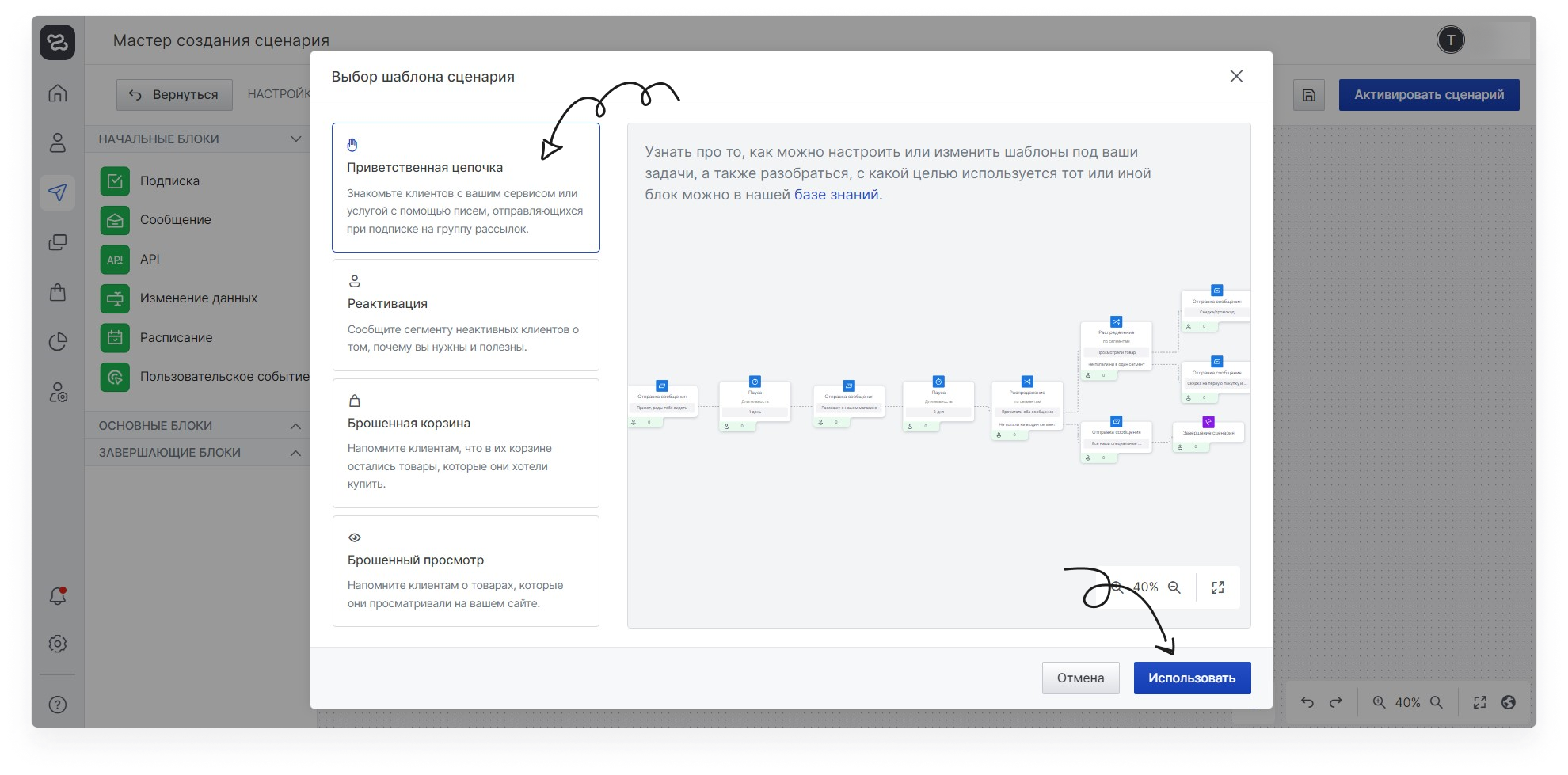The width and height of the screenshot is (1568, 775).
Task: Click the Изменение данных block icon
Action: 115,298
